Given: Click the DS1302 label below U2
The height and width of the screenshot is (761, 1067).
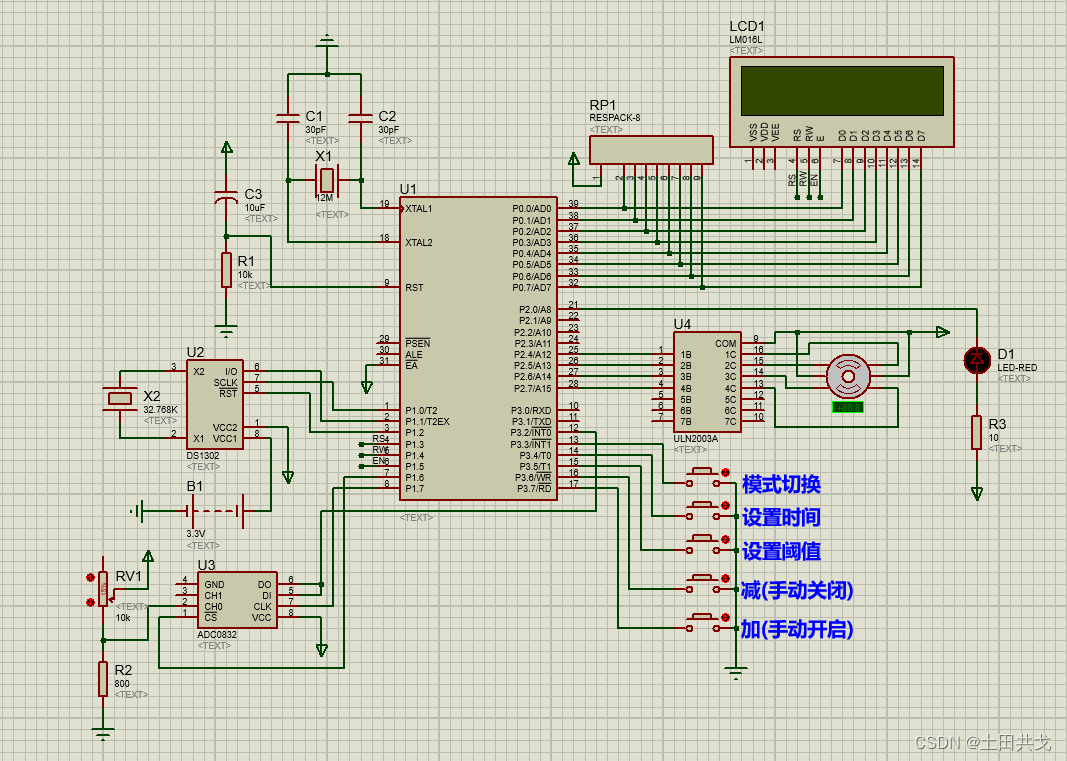Looking at the screenshot, I should coord(203,455).
